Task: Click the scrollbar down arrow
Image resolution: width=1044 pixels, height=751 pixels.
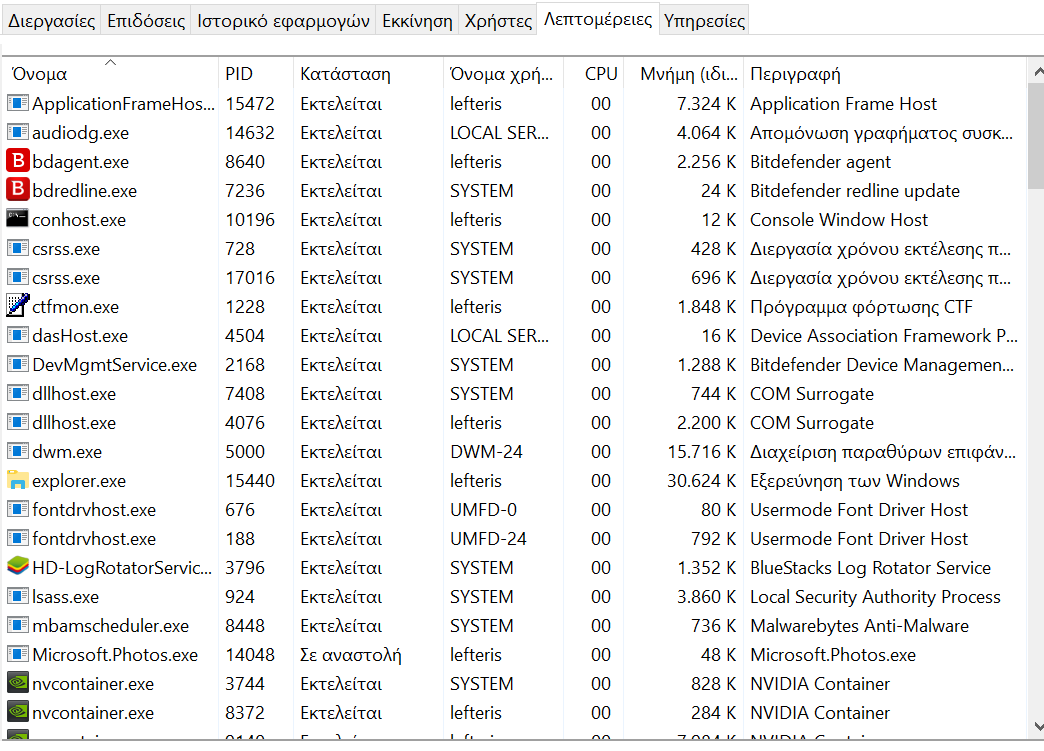Action: (x=1037, y=726)
